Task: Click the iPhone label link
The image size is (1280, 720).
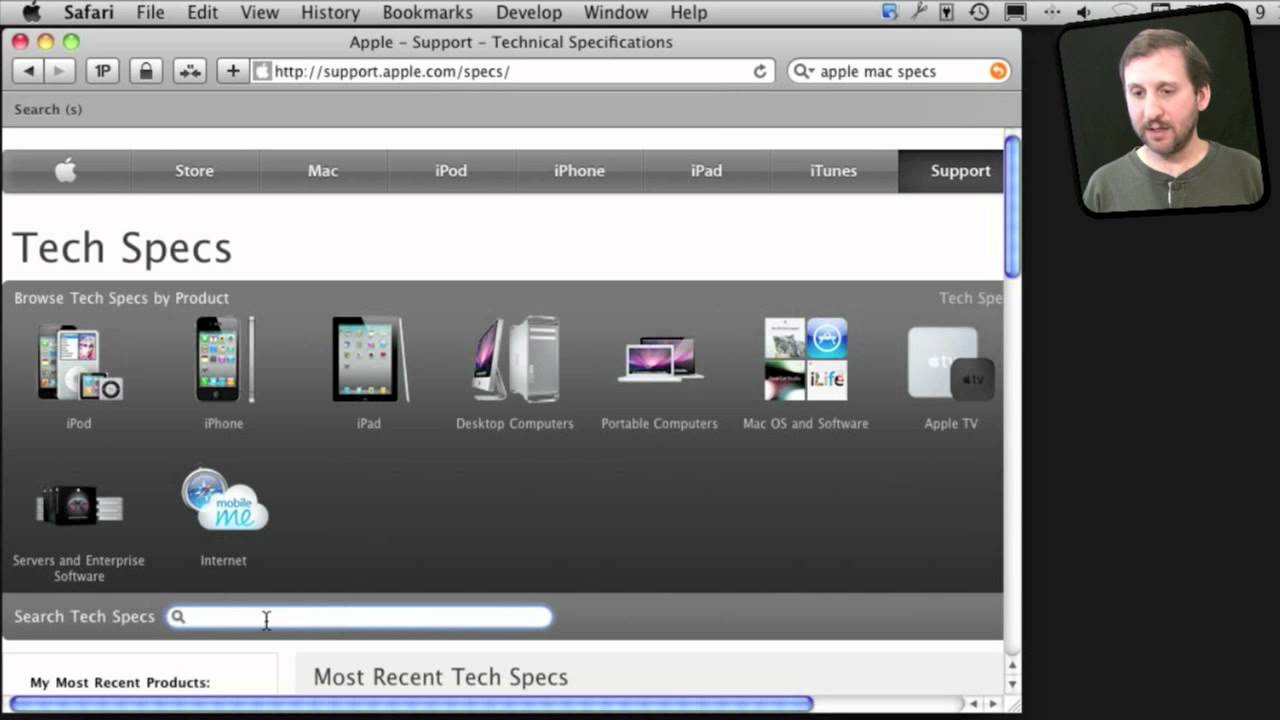Action: click(x=224, y=424)
